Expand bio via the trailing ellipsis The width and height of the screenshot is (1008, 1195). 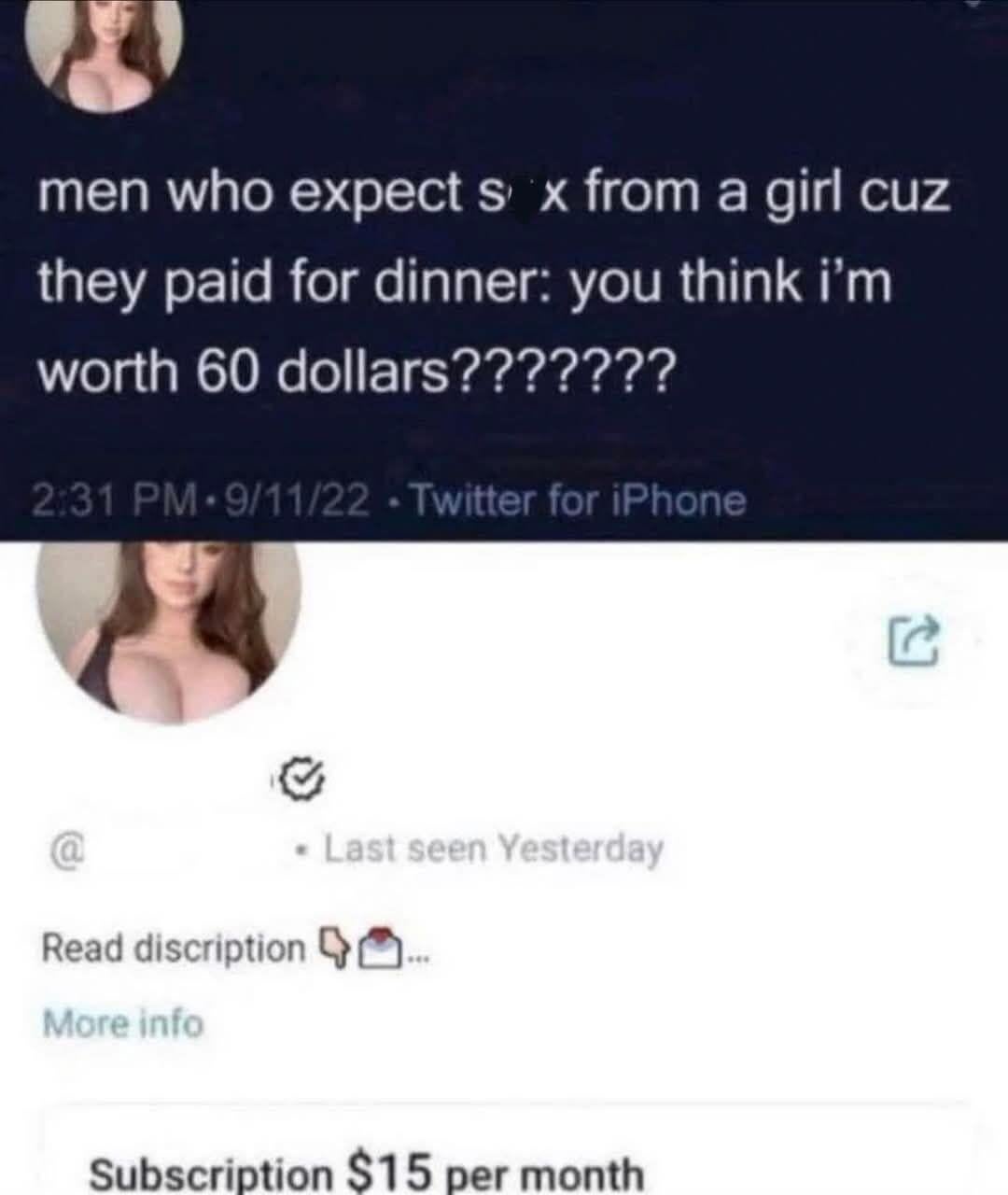click(417, 958)
